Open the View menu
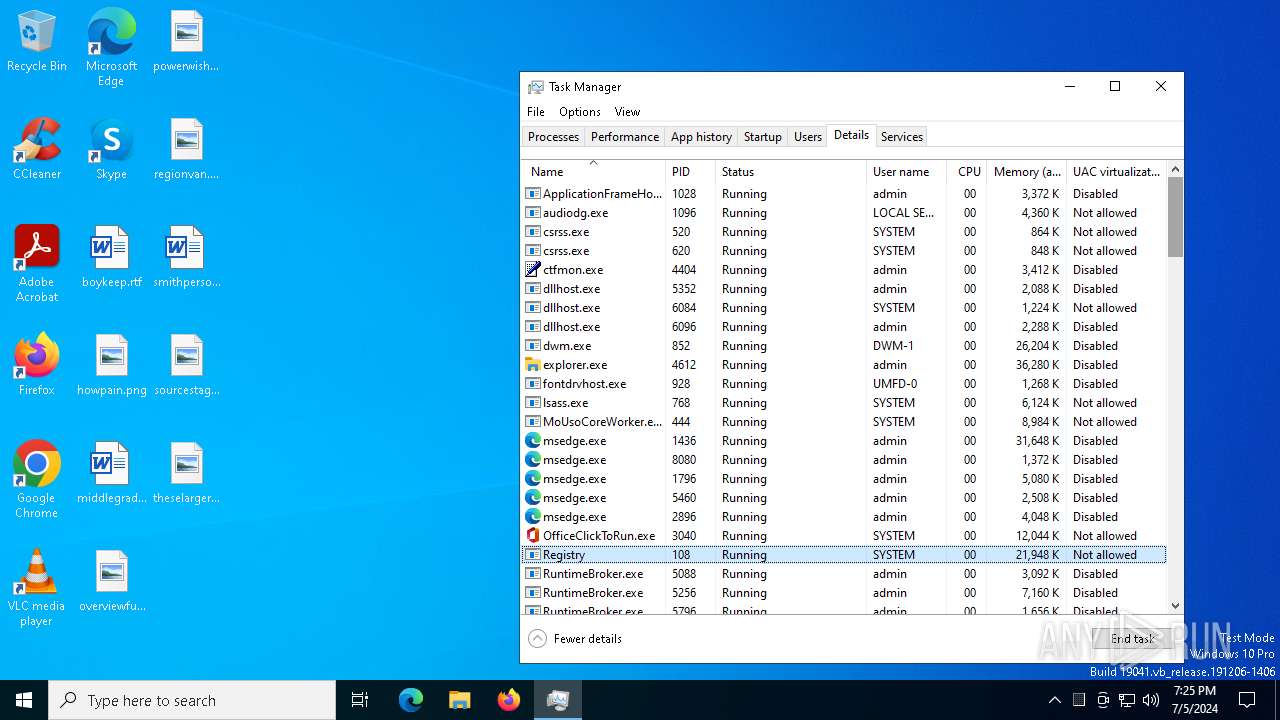This screenshot has width=1280, height=720. click(x=627, y=112)
